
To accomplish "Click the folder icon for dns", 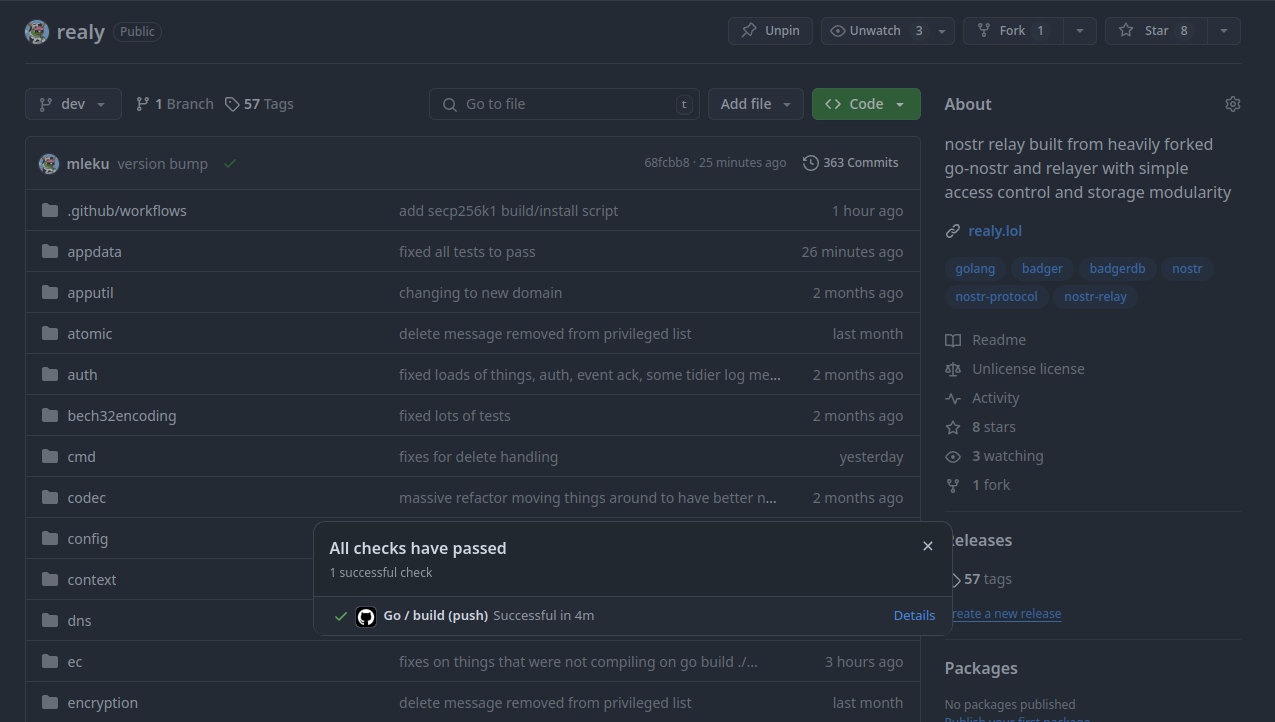I will click(x=50, y=621).
